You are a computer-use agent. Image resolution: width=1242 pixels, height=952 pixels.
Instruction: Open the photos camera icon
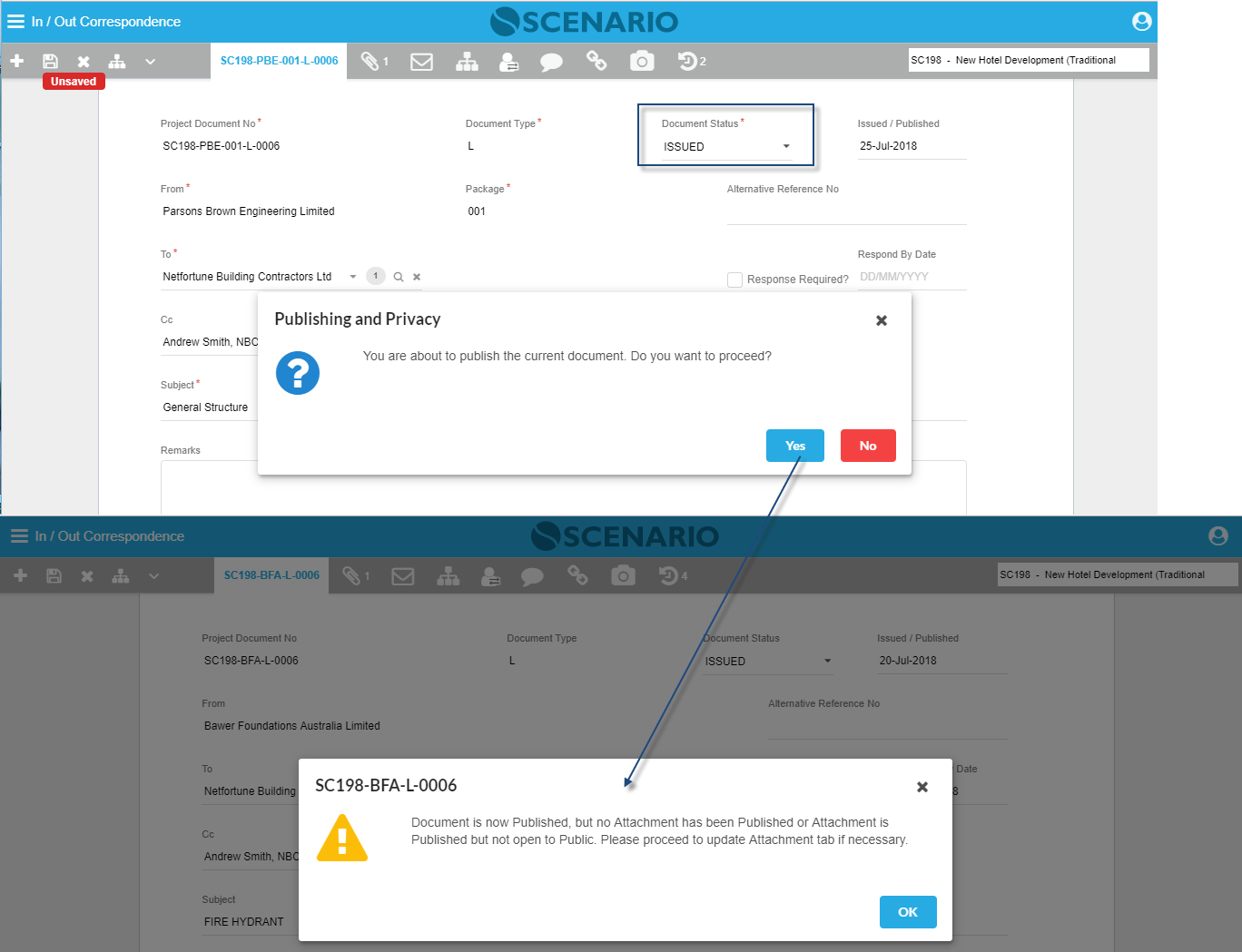[642, 61]
